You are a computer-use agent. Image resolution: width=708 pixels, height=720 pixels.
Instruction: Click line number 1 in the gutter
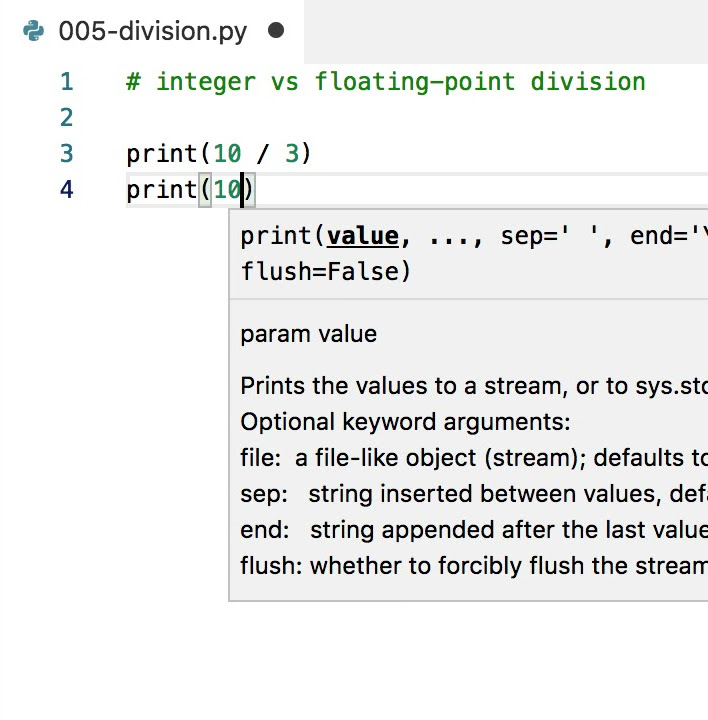coord(67,82)
